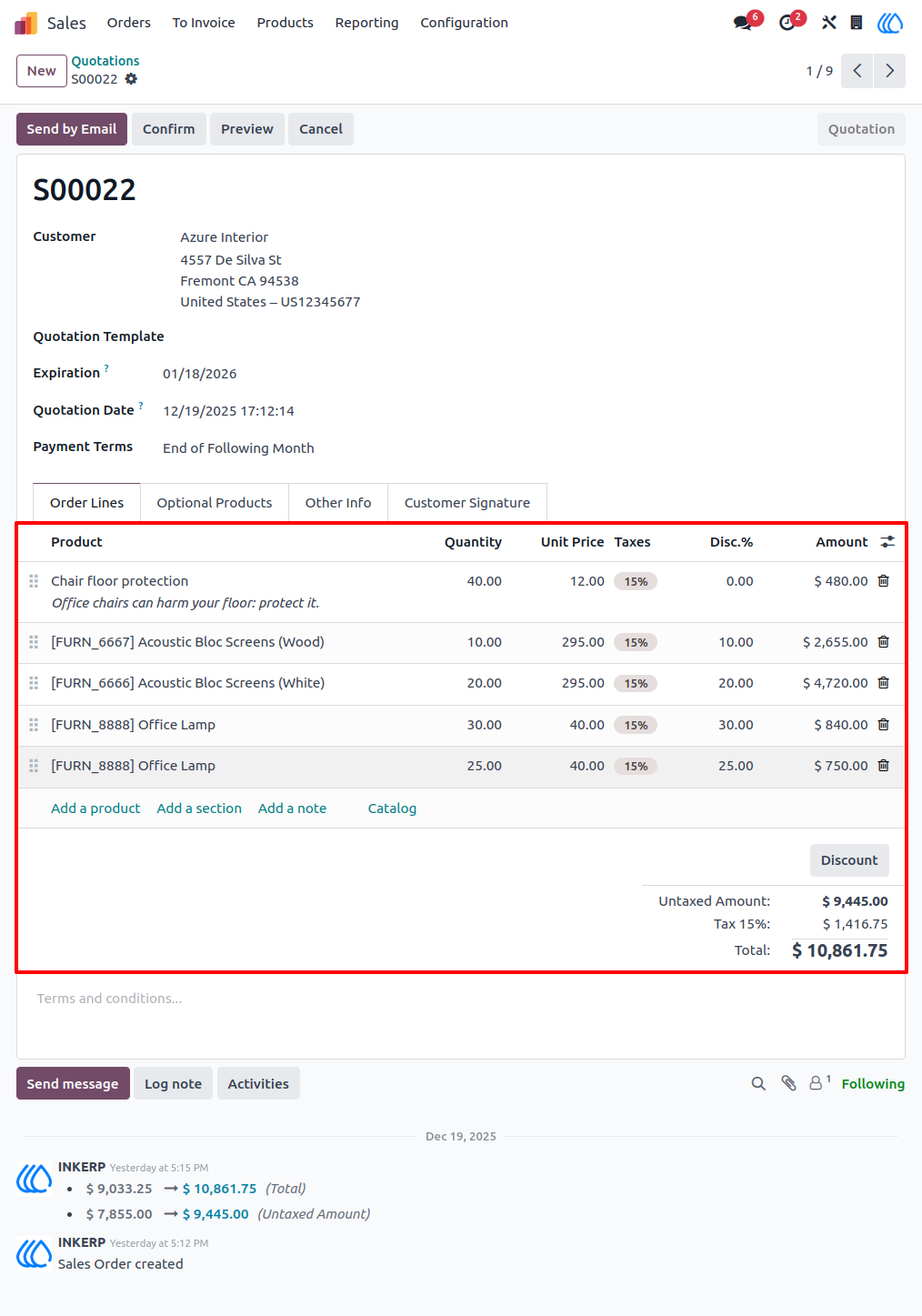Click the Confirm button
Image resolution: width=922 pixels, height=1316 pixels.
168,129
